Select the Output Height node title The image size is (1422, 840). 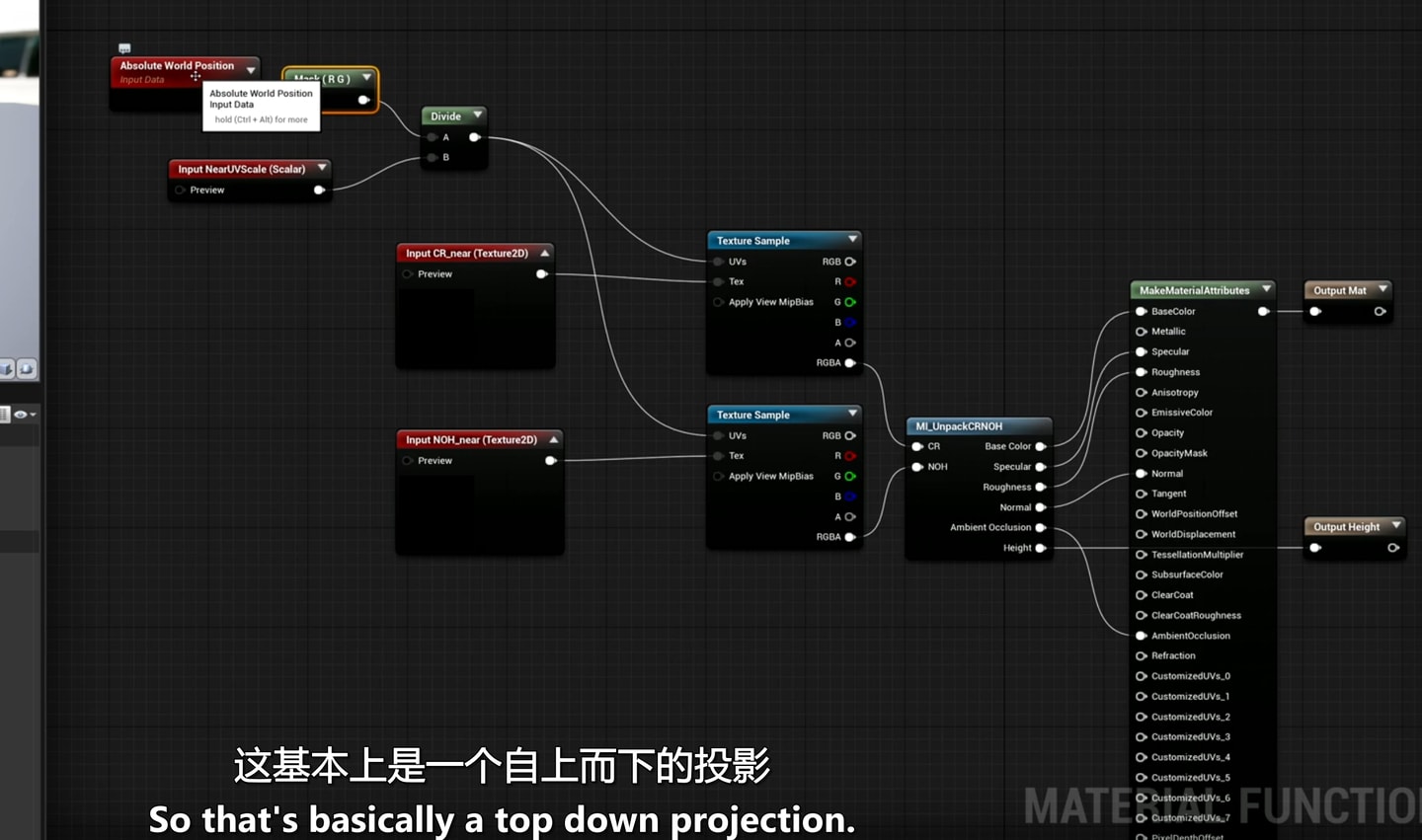click(x=1346, y=527)
